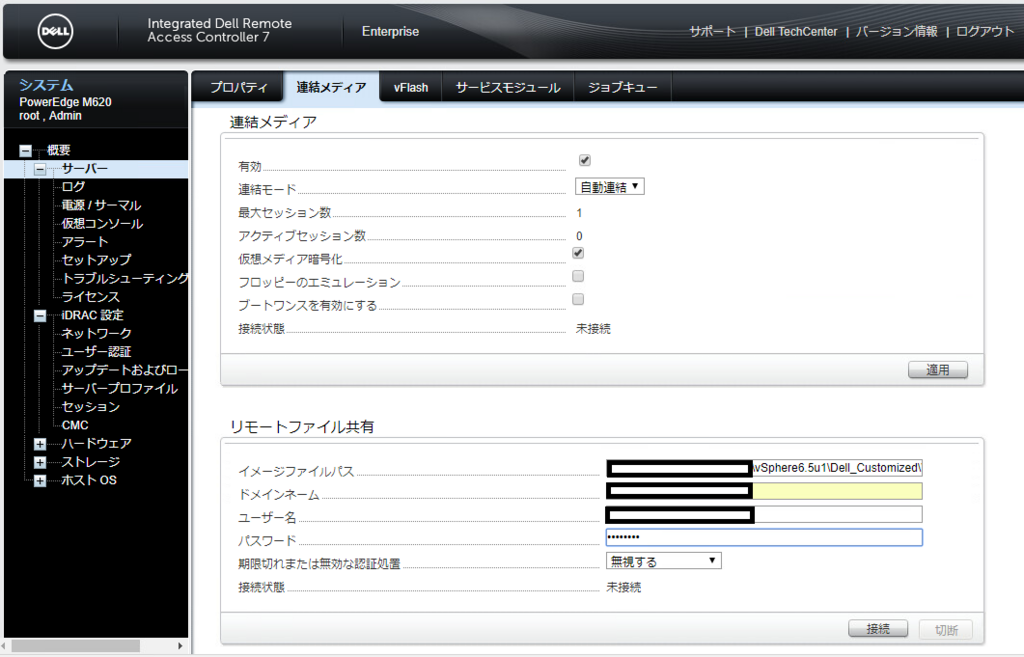Open the バージョン情報 link

tap(896, 31)
